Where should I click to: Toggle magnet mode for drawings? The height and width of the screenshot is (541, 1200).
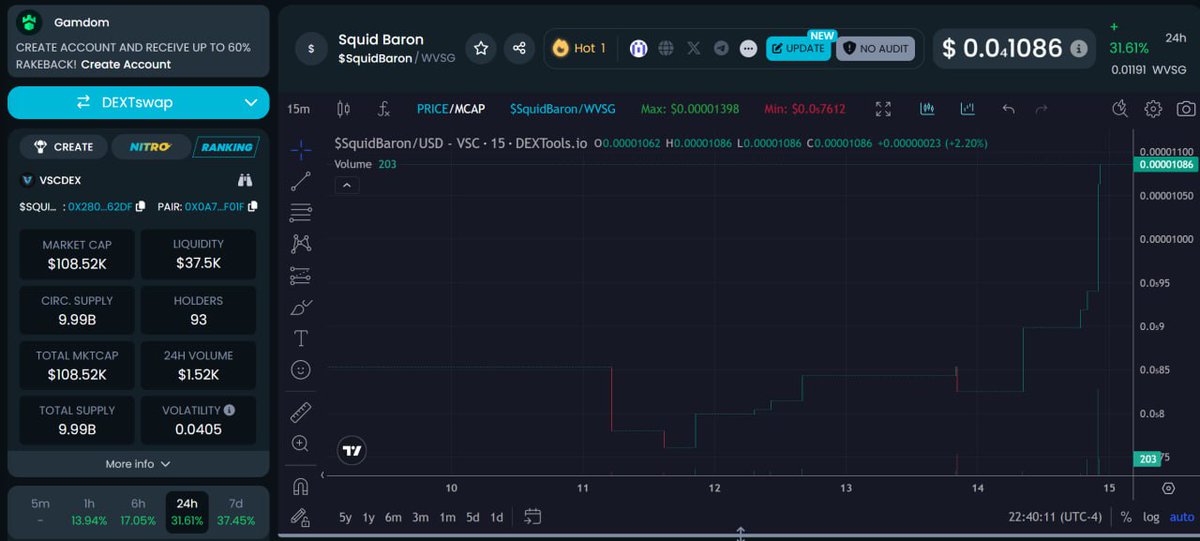[x=300, y=487]
